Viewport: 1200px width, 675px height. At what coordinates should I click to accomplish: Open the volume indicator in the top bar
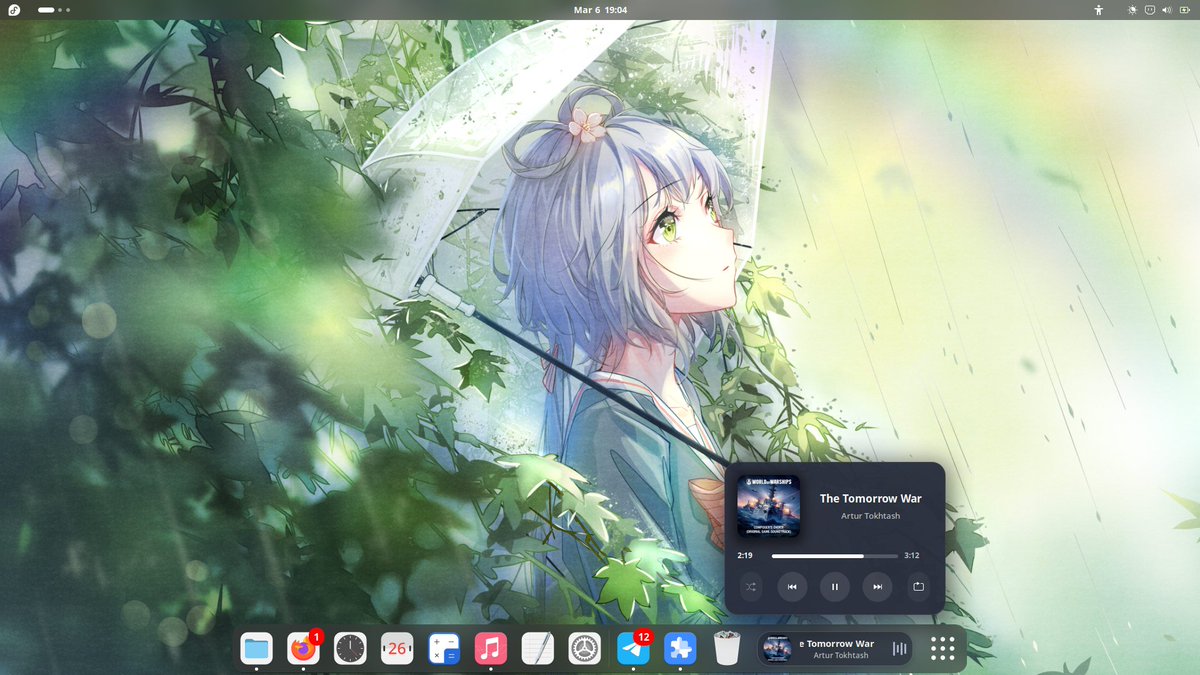point(1166,10)
